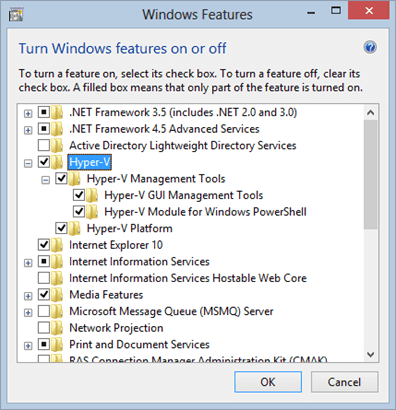The height and width of the screenshot is (410, 396).
Task: Click folder icon beside Media Features
Action: coord(57,295)
